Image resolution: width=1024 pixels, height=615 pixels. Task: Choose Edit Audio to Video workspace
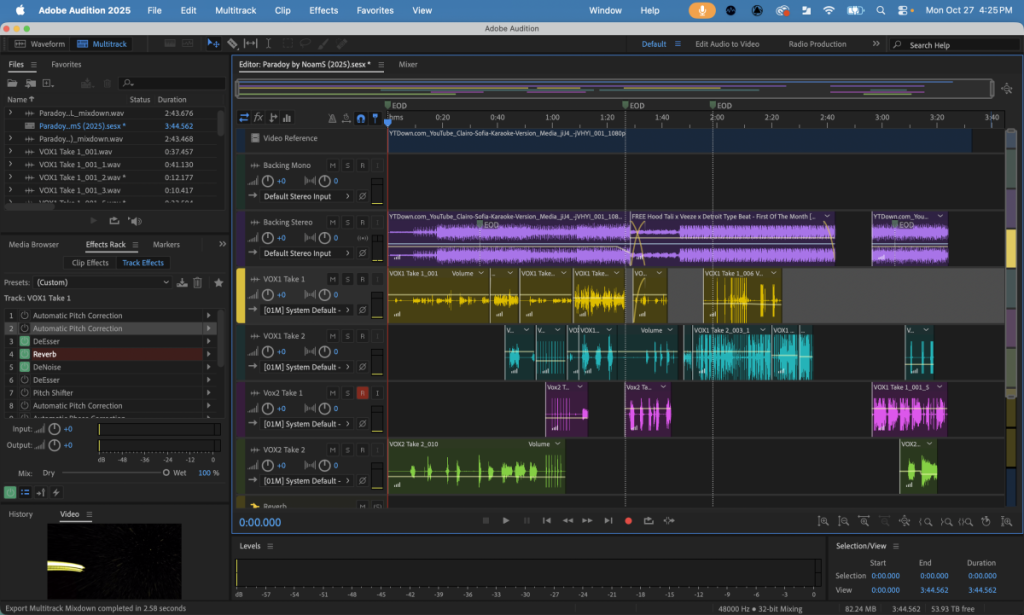(727, 44)
